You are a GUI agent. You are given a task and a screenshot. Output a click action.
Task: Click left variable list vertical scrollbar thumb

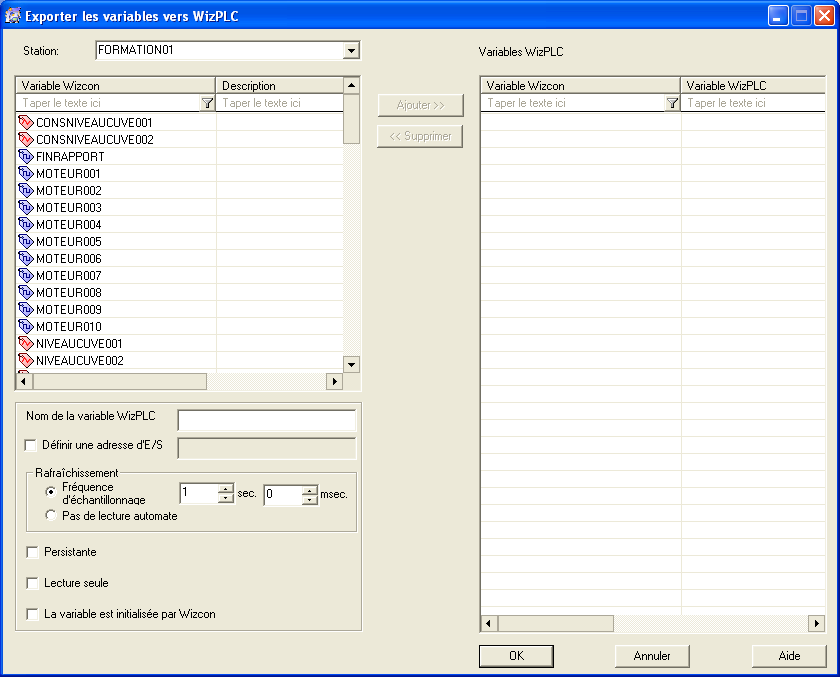click(351, 119)
